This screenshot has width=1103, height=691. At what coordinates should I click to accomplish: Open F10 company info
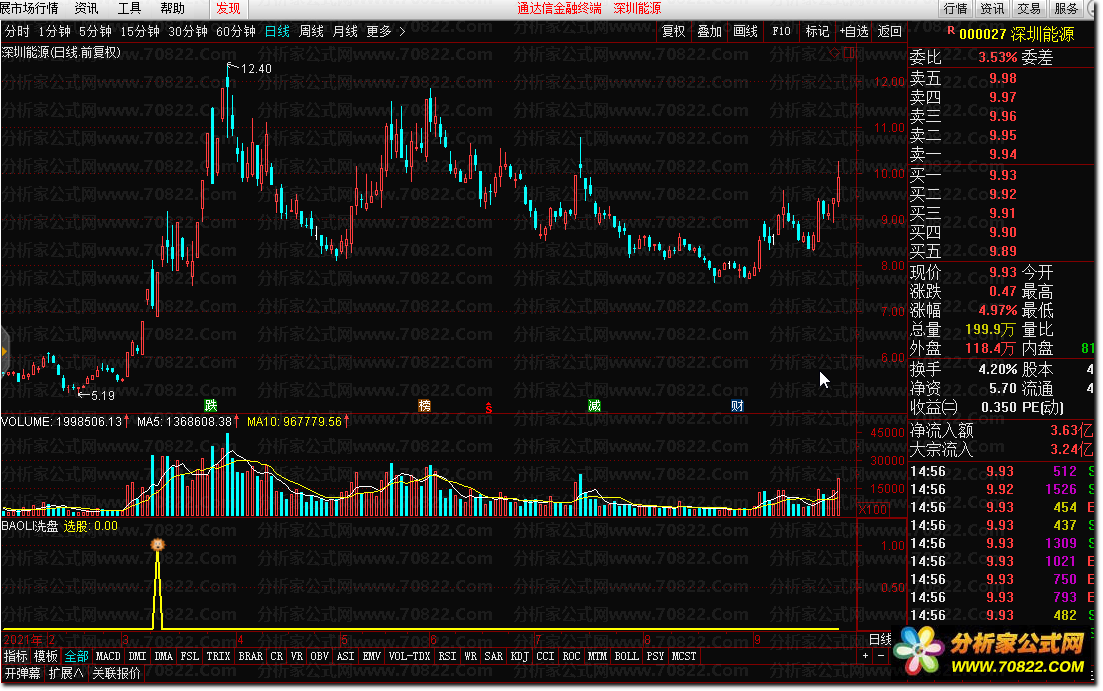[781, 32]
